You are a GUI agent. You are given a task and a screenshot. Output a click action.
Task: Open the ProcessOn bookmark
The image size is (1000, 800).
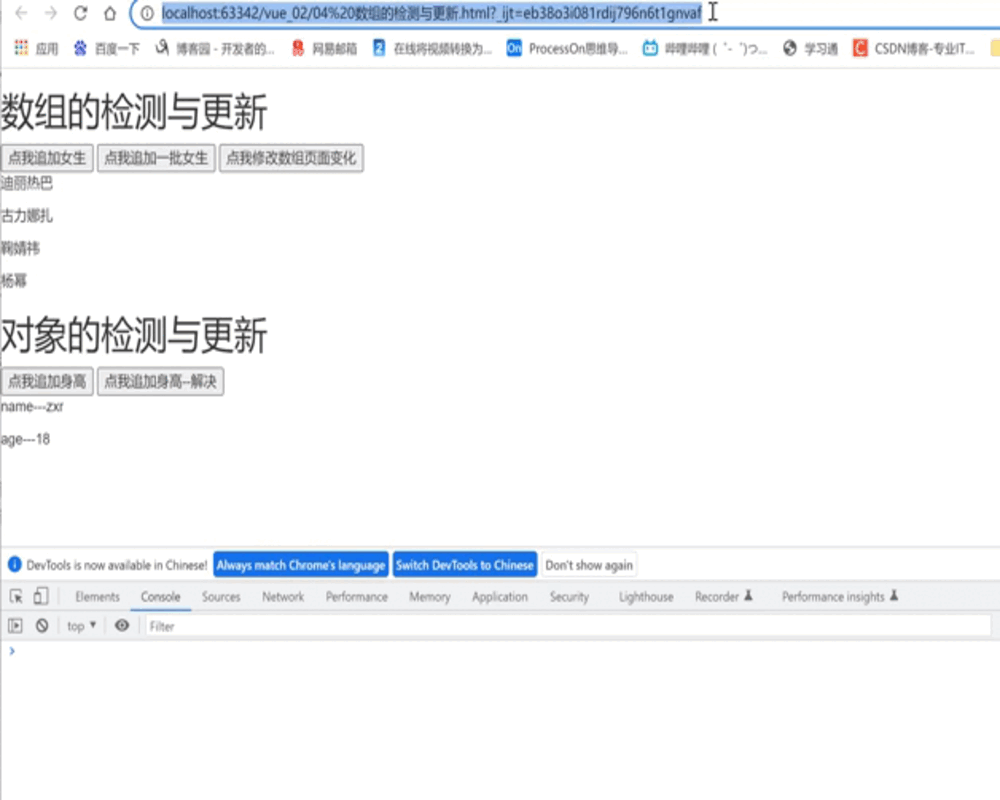tap(567, 48)
